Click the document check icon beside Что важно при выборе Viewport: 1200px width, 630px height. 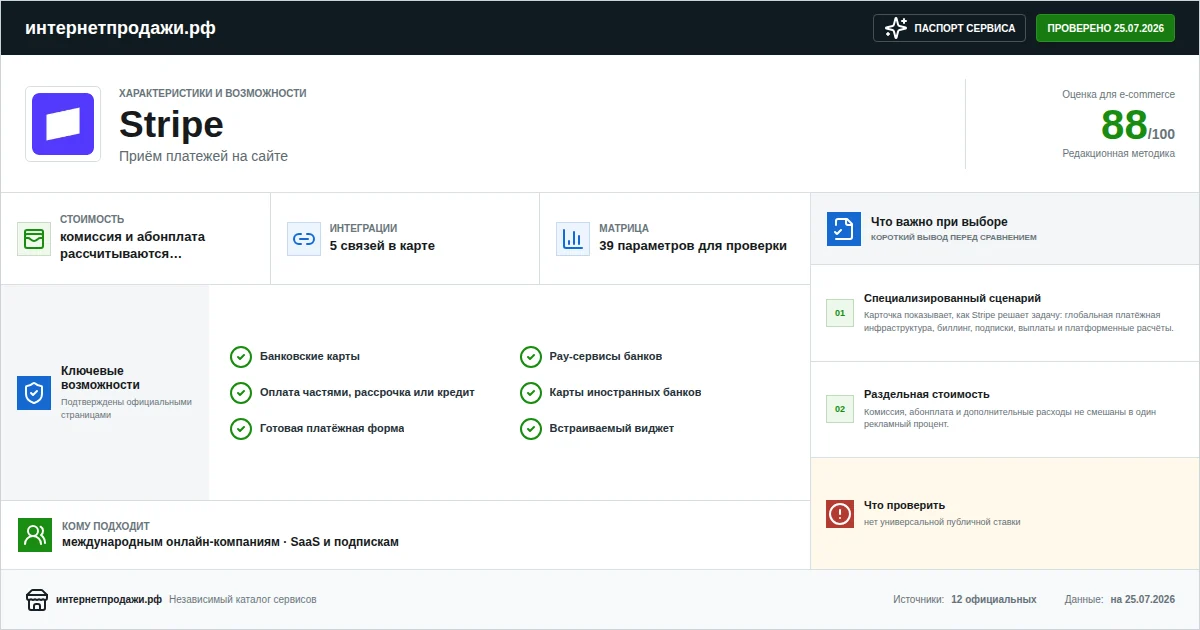844,229
